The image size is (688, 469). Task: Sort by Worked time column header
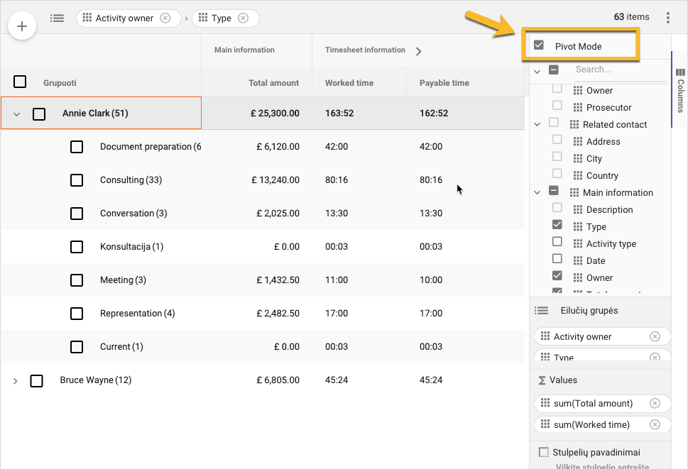[x=349, y=83]
